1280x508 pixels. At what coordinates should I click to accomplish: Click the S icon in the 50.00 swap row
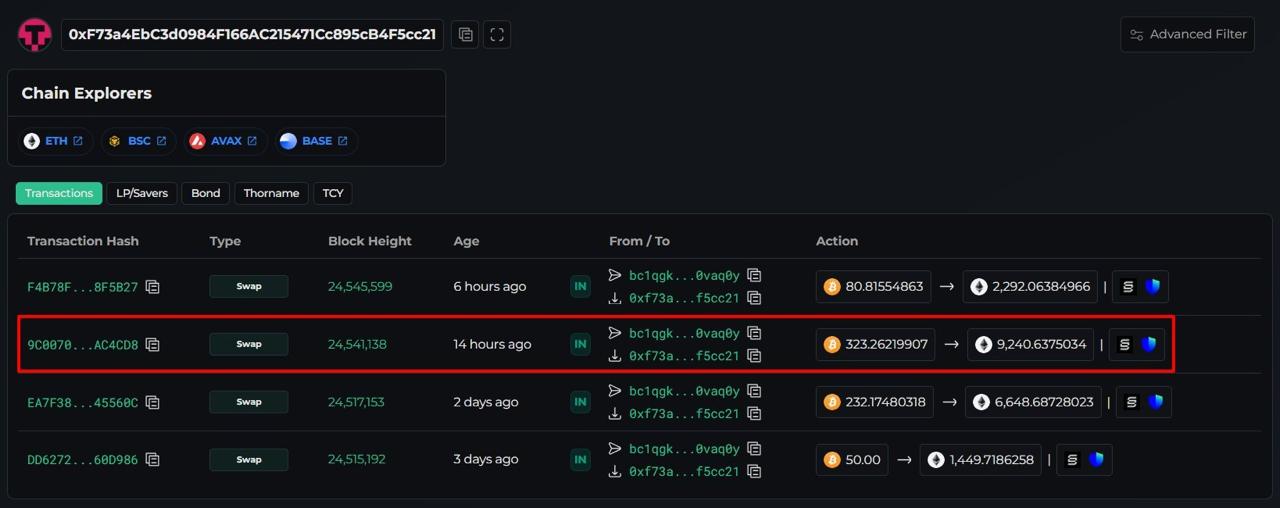(x=1072, y=460)
